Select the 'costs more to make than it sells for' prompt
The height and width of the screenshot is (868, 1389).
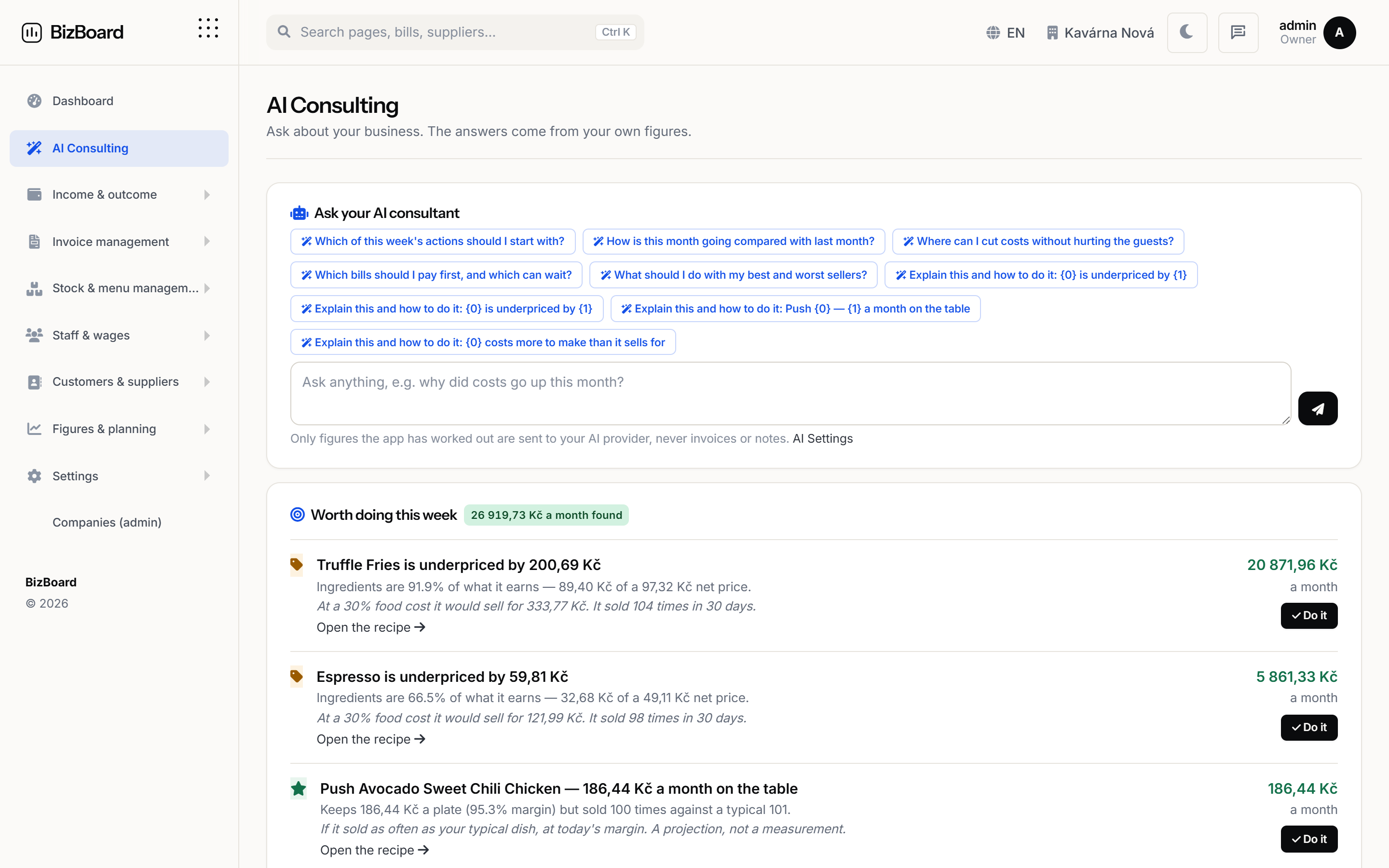pos(483,342)
